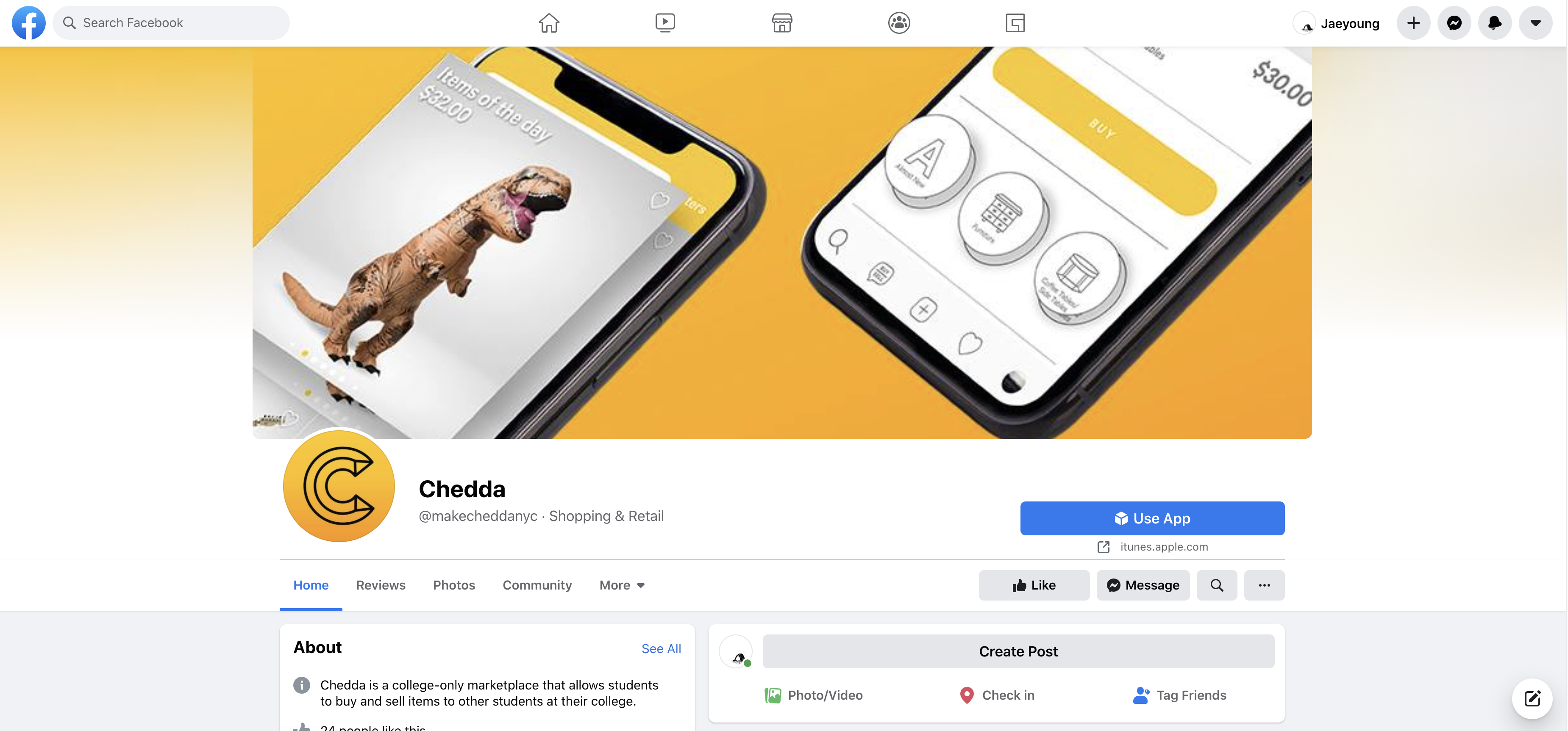Open the Facebook home feed icon

(548, 23)
